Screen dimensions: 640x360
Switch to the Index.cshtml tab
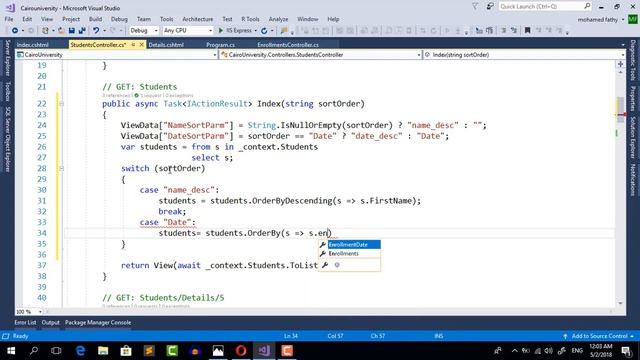(33, 45)
